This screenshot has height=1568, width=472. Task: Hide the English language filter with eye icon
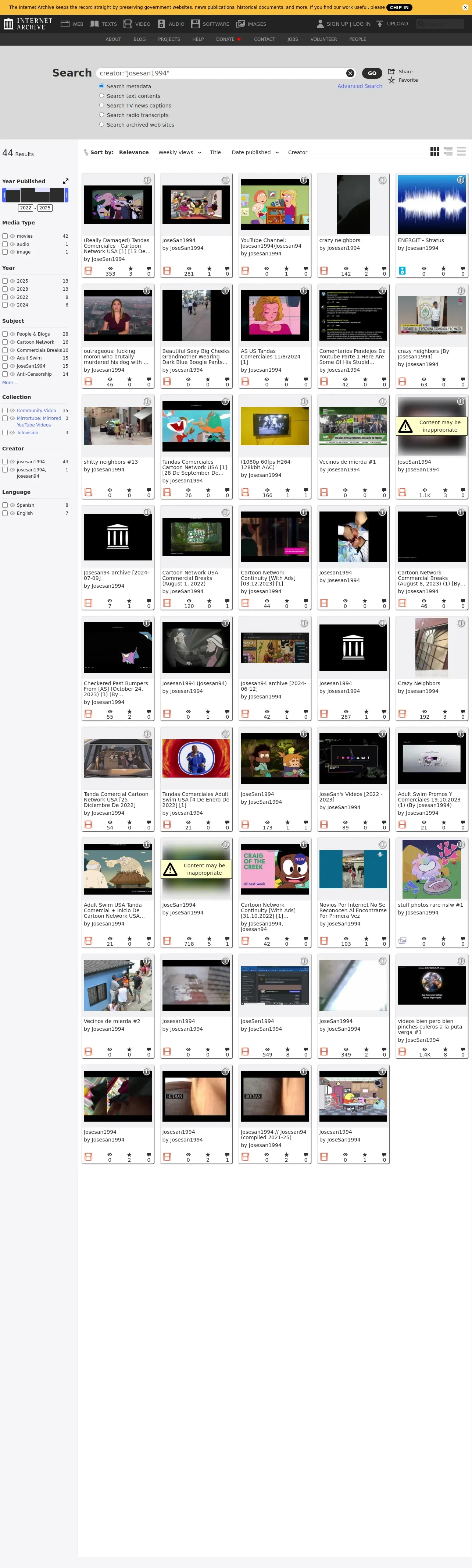(12, 513)
